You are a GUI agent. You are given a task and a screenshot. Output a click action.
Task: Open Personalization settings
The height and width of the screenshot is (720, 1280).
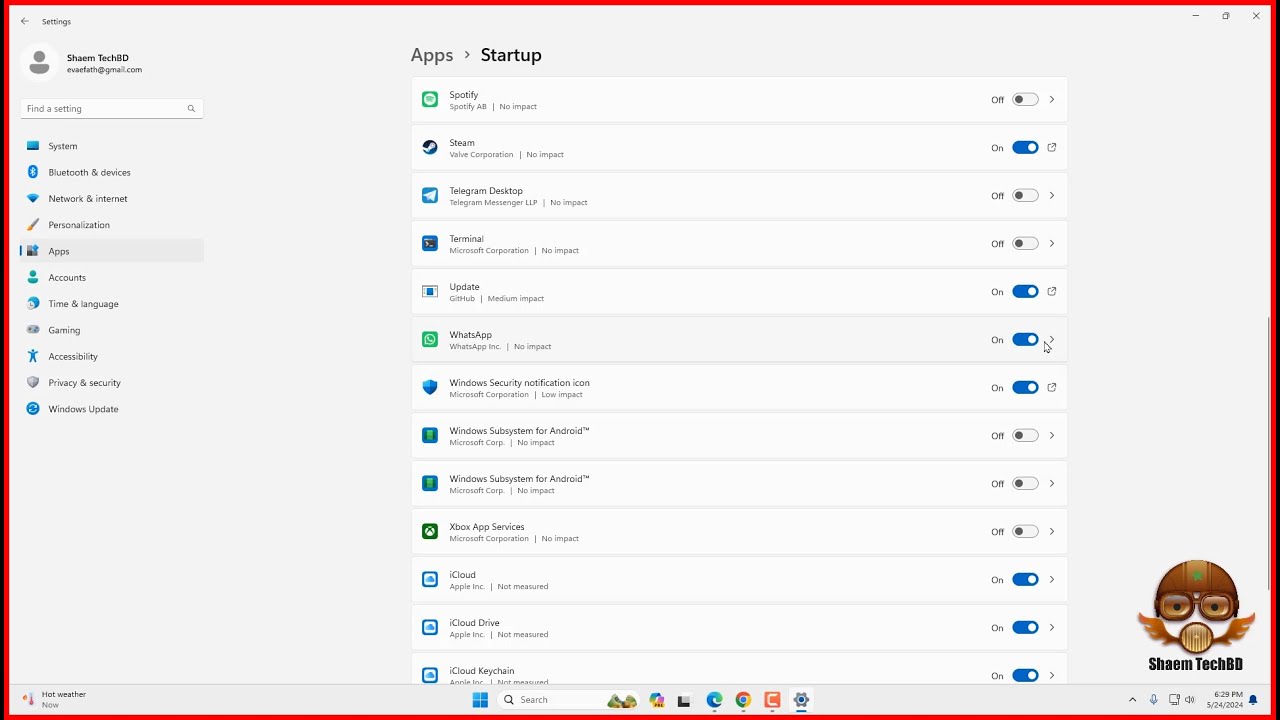(x=111, y=225)
